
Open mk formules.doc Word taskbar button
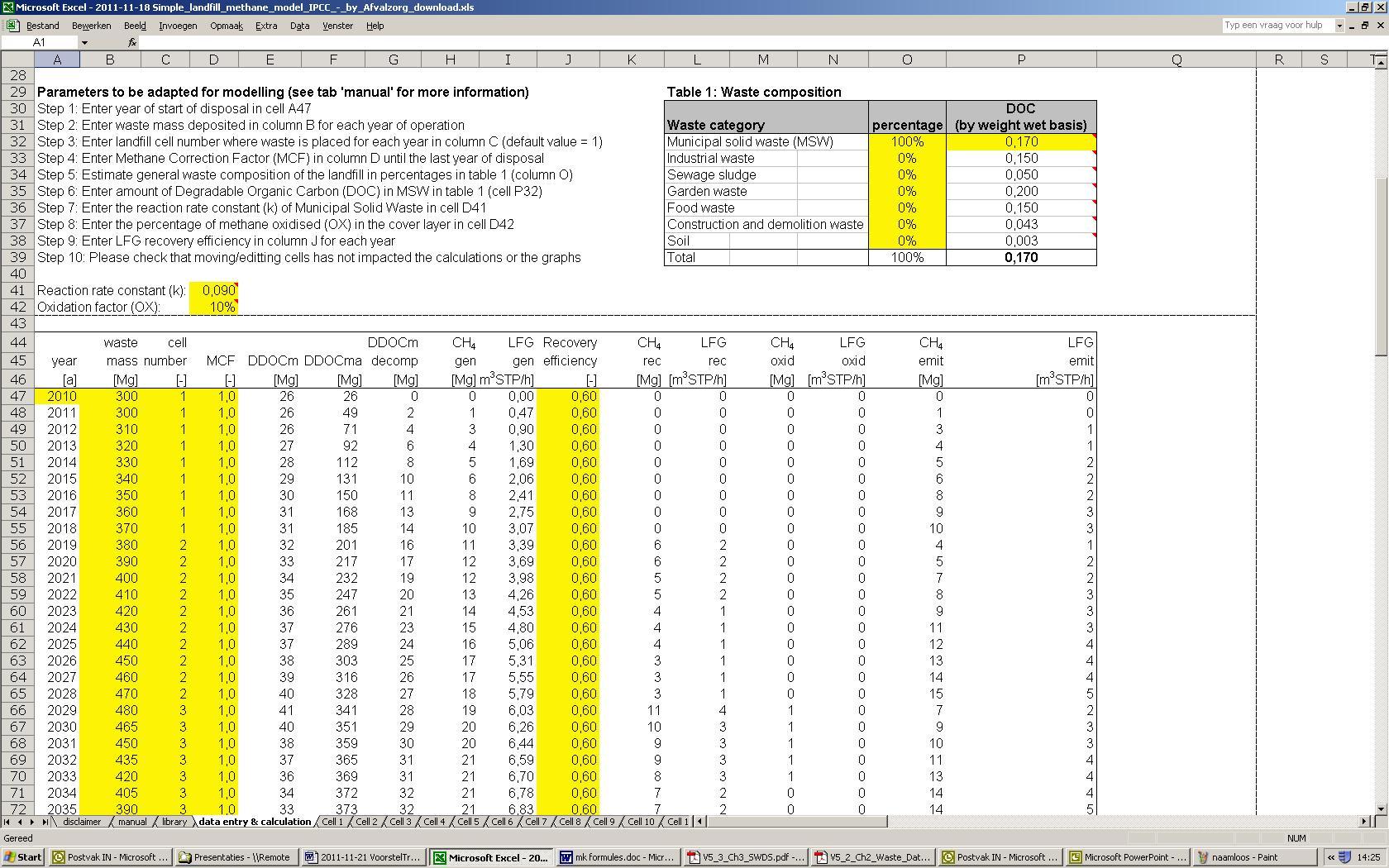coord(618,857)
